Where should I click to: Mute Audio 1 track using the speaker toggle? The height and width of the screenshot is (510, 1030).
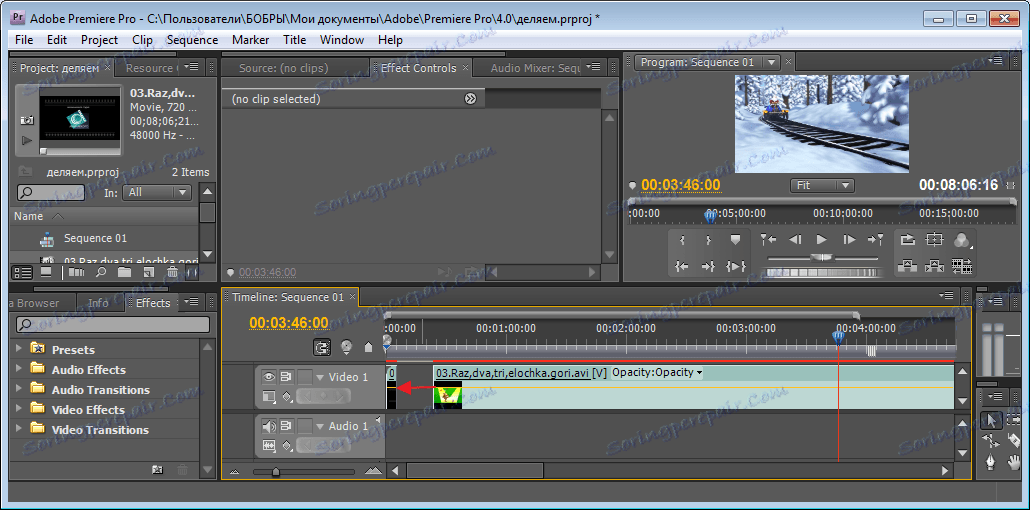[268, 426]
